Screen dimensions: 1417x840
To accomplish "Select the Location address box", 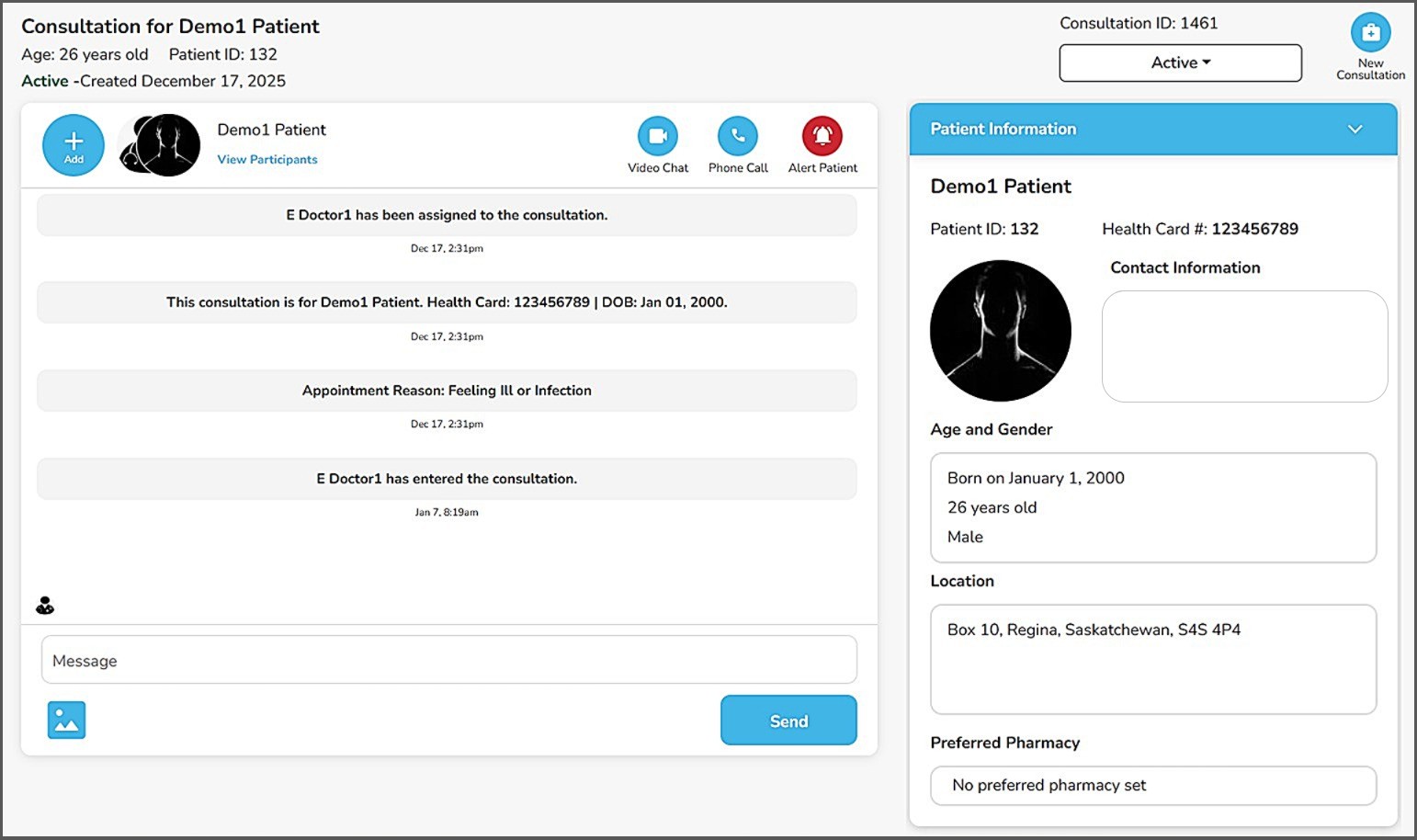I will (x=1152, y=659).
